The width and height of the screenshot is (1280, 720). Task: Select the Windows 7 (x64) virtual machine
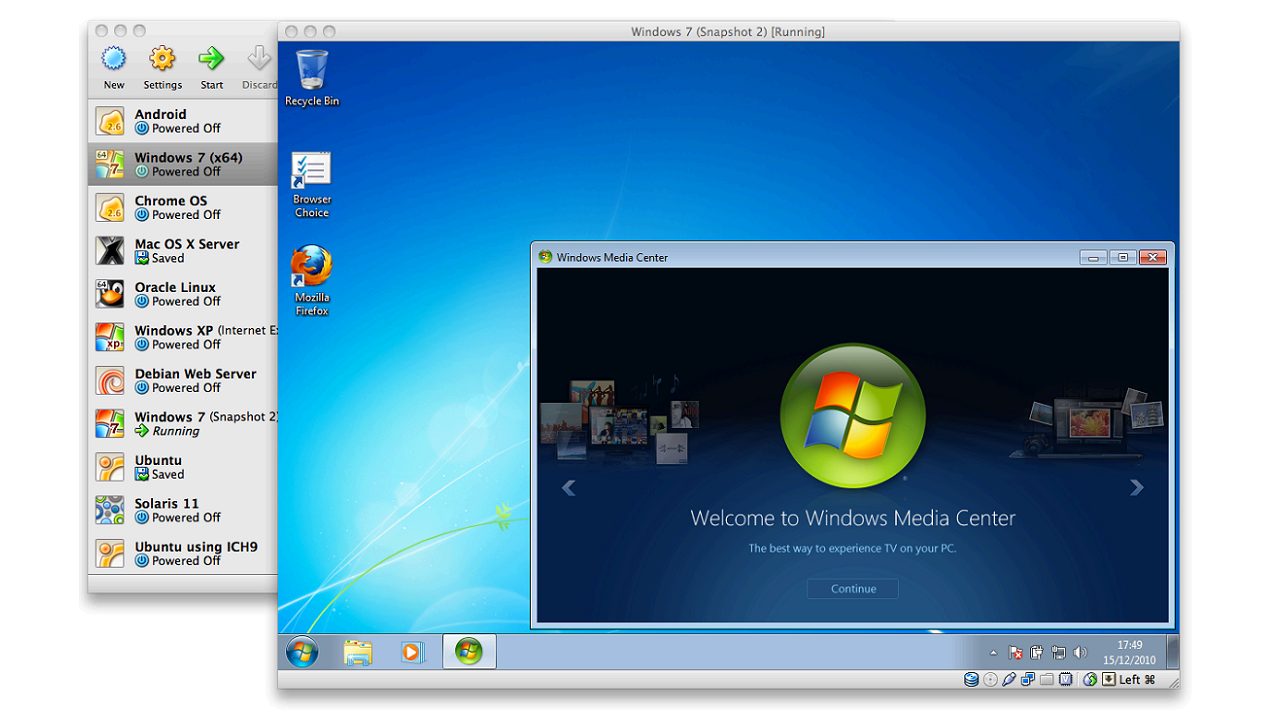[x=183, y=164]
